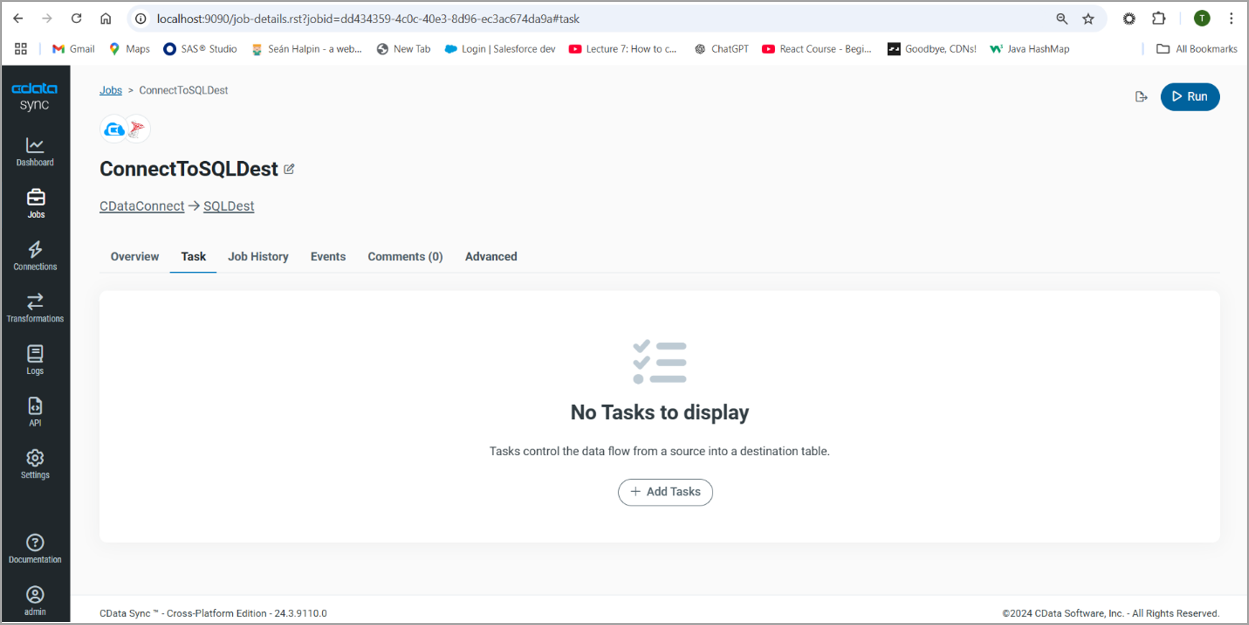Click the SQL Server destination icon
The width and height of the screenshot is (1249, 625).
[138, 128]
